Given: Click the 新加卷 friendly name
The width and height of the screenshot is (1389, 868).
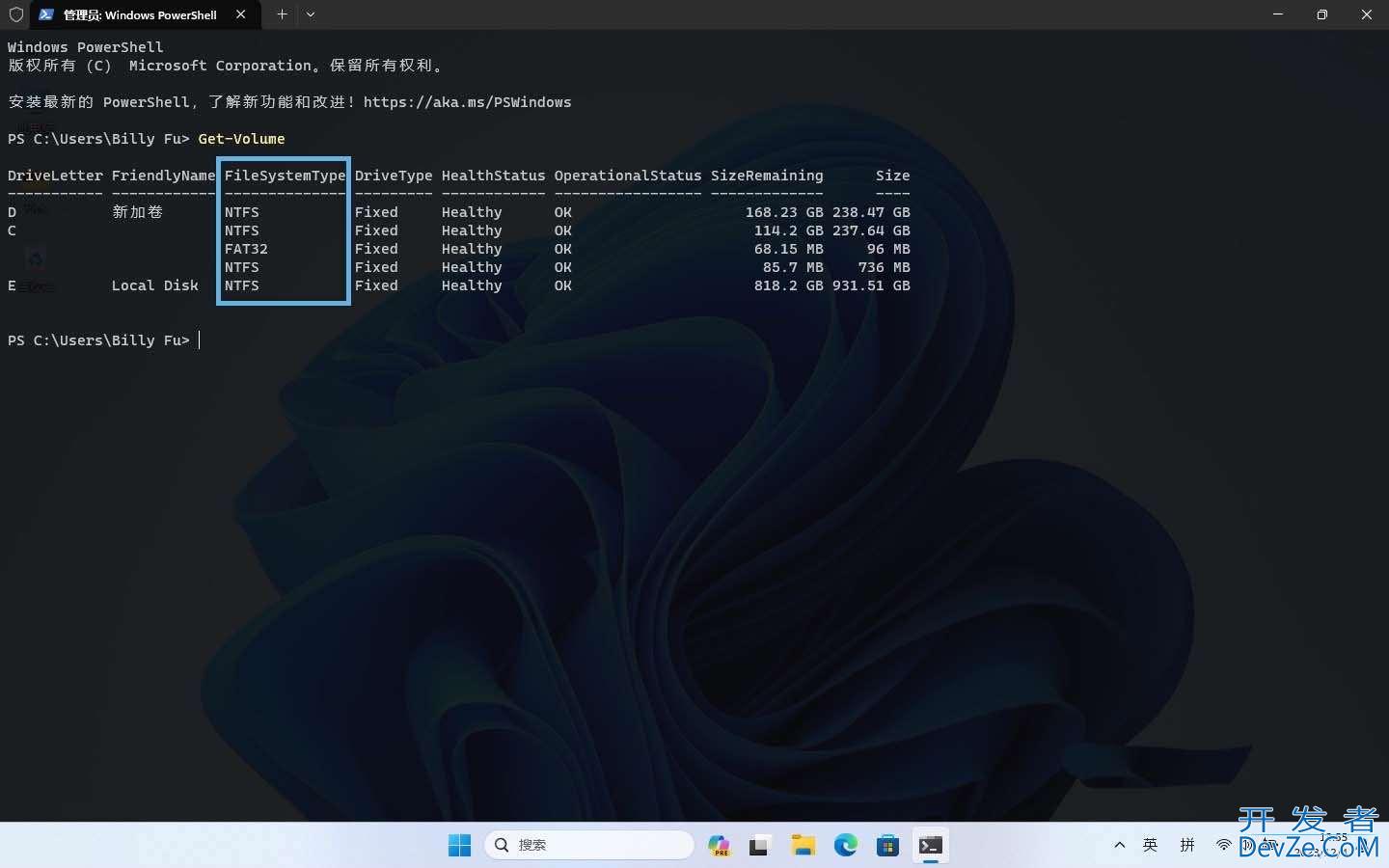Looking at the screenshot, I should coord(137,212).
